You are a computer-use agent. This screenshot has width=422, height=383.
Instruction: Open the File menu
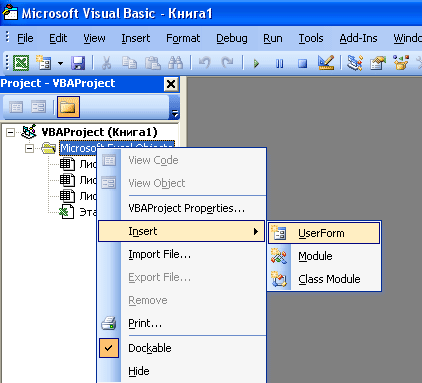click(25, 38)
